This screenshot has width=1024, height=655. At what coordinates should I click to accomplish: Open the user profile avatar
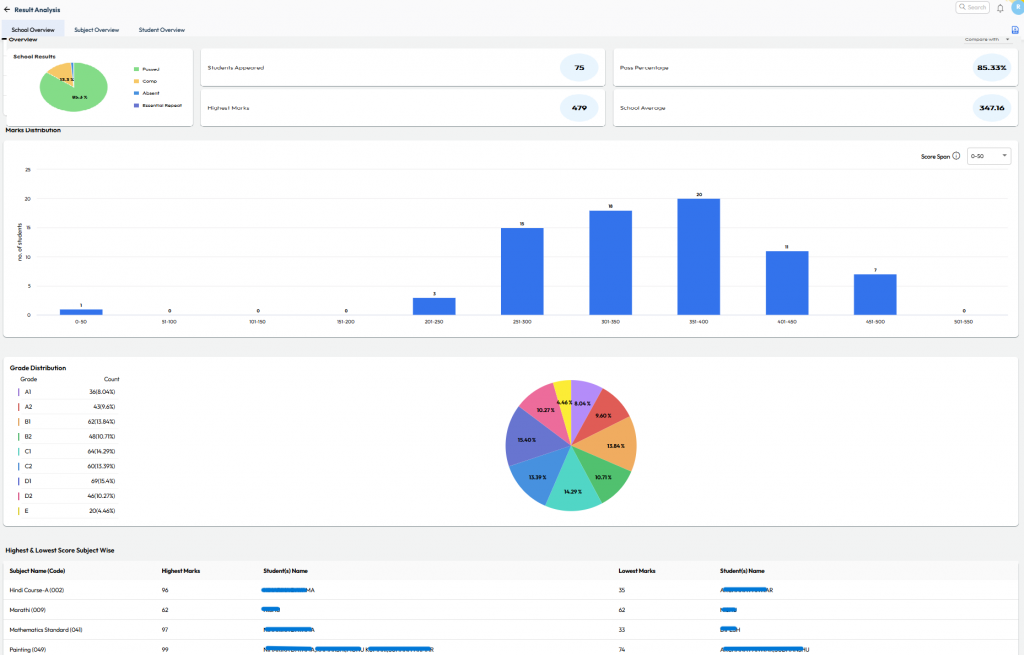click(x=1016, y=7)
